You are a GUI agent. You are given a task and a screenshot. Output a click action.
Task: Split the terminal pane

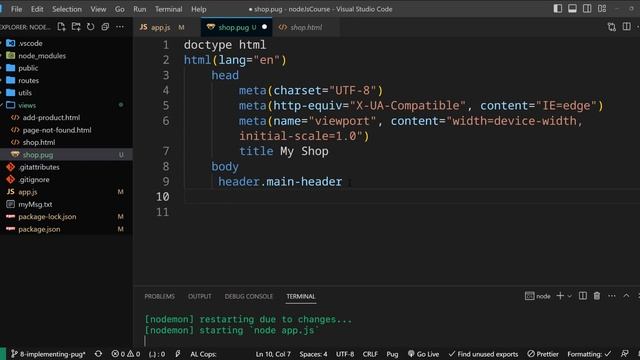tap(583, 296)
